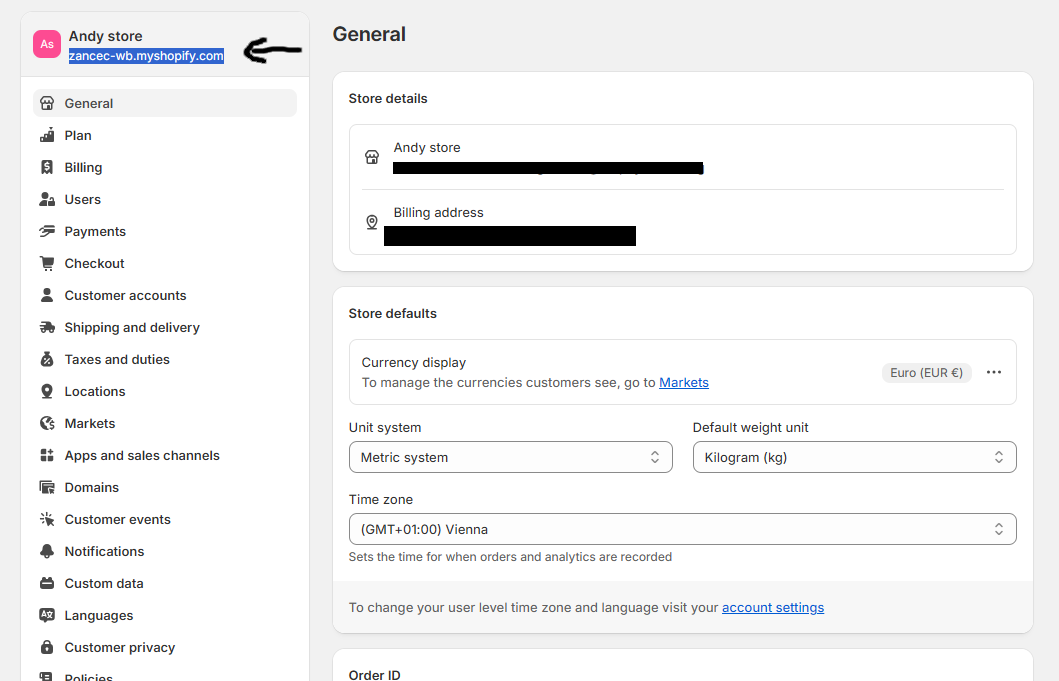
Task: Click the Andy store avatar badge
Action: coord(46,44)
